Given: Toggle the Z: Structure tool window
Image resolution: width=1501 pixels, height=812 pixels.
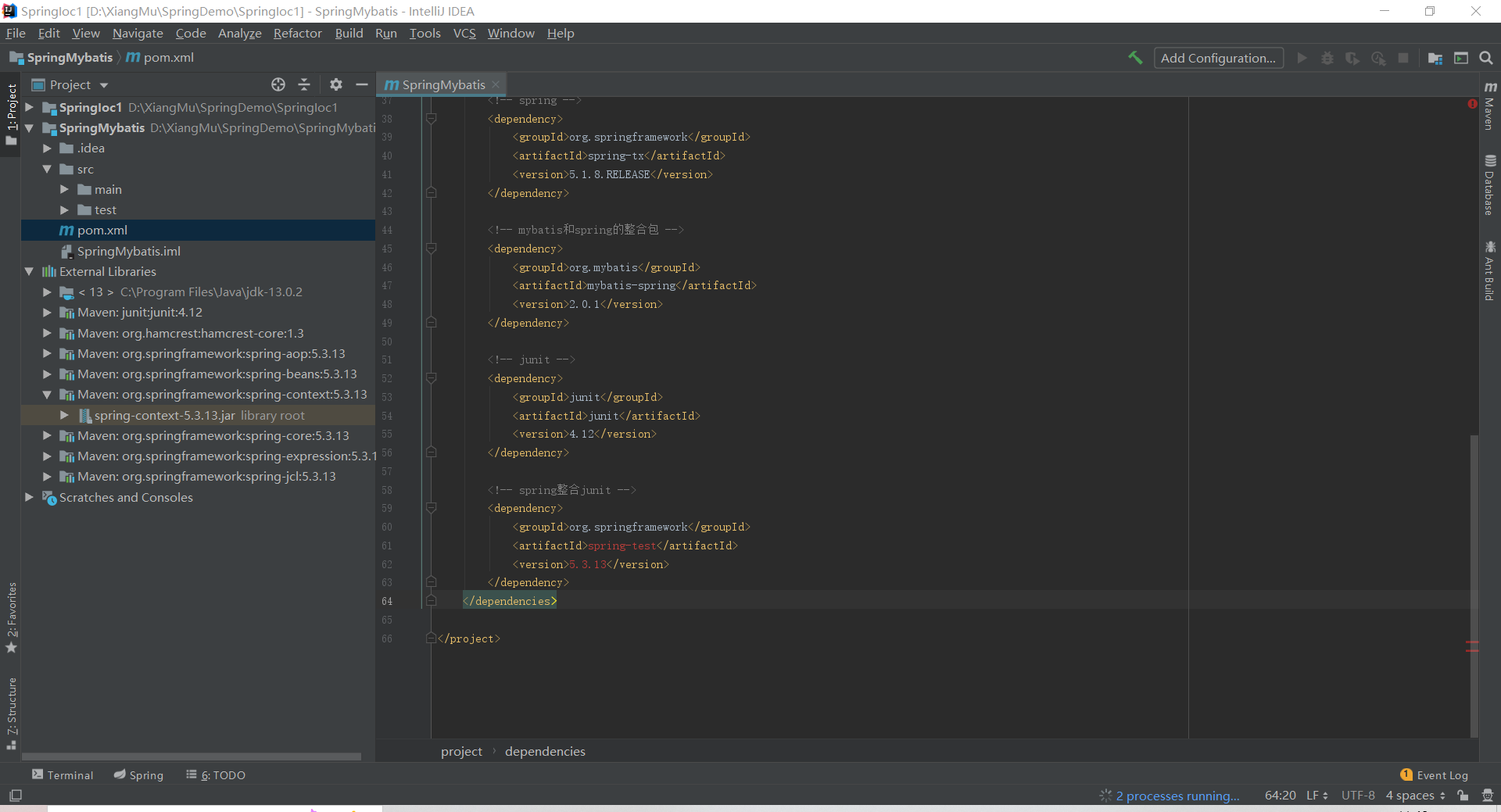Looking at the screenshot, I should (x=11, y=714).
